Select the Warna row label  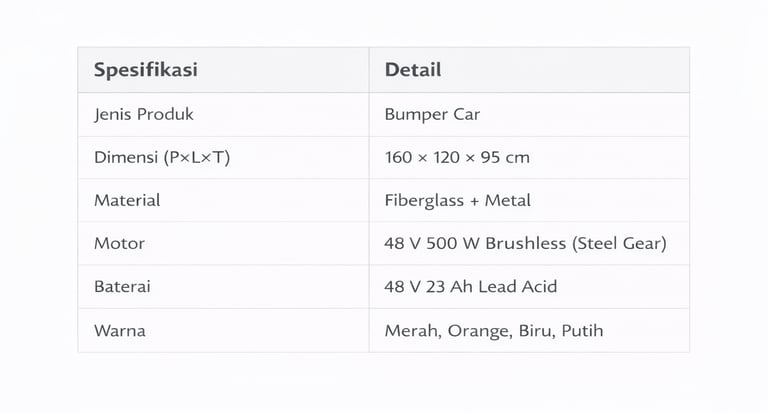(119, 330)
